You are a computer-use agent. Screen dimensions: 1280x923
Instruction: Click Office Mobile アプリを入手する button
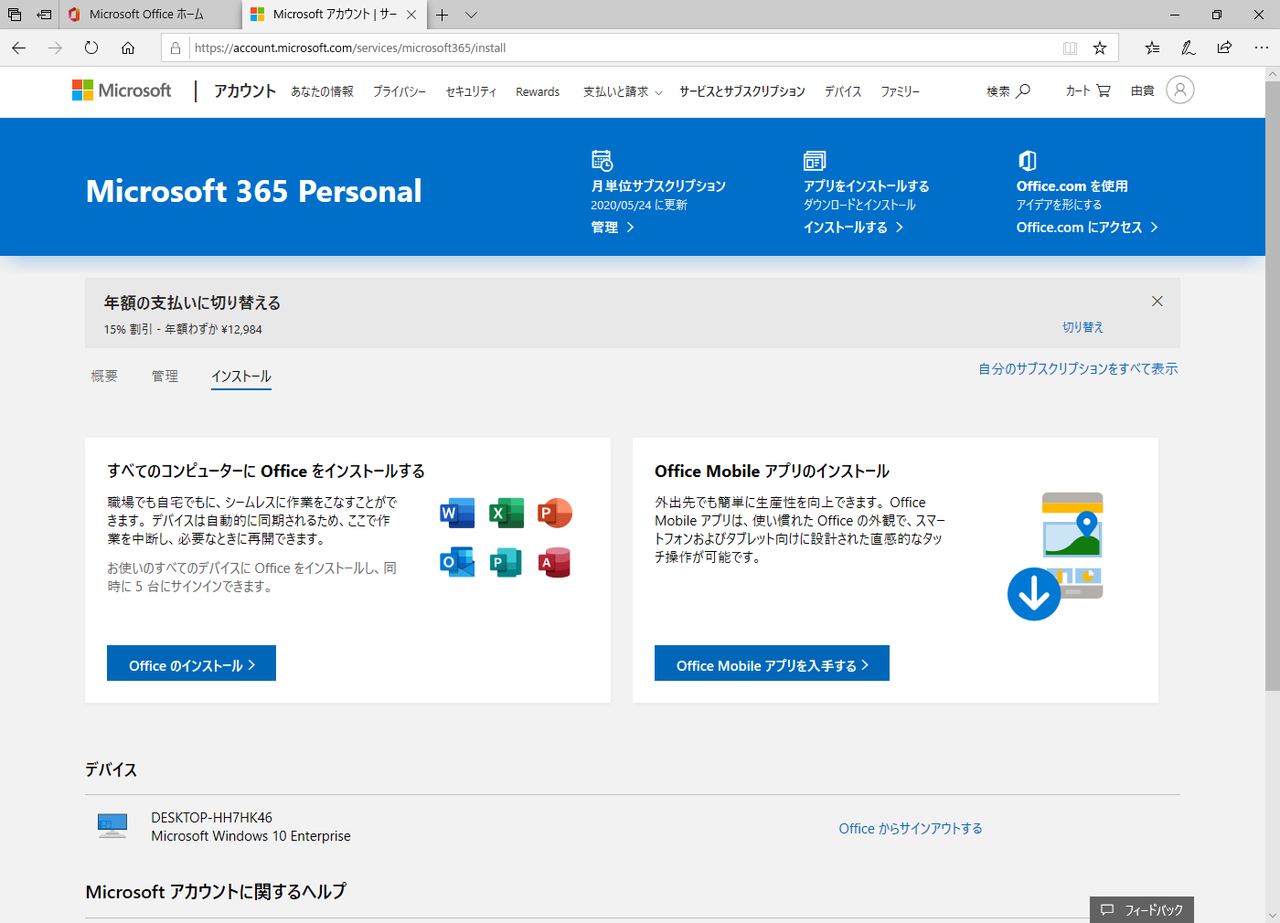click(772, 664)
